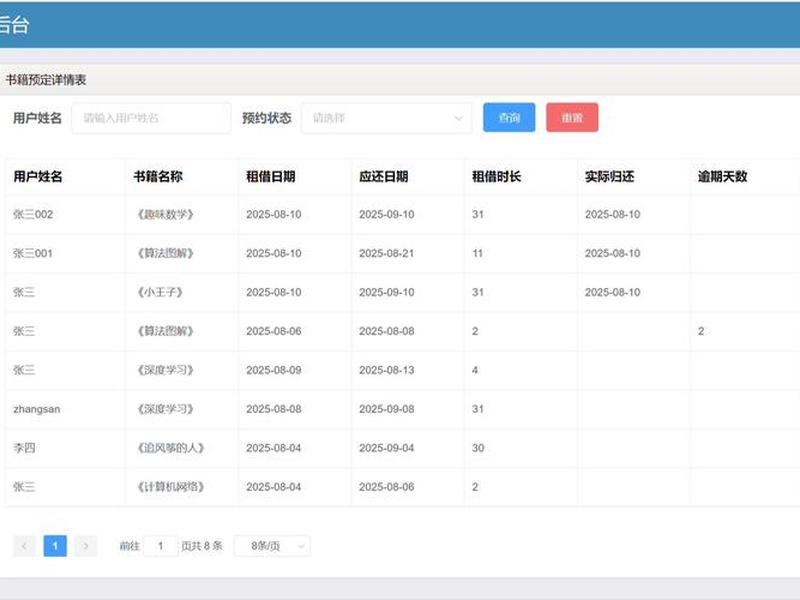The height and width of the screenshot is (600, 800).
Task: Click the 页共 8 条 total count text
Action: [202, 546]
